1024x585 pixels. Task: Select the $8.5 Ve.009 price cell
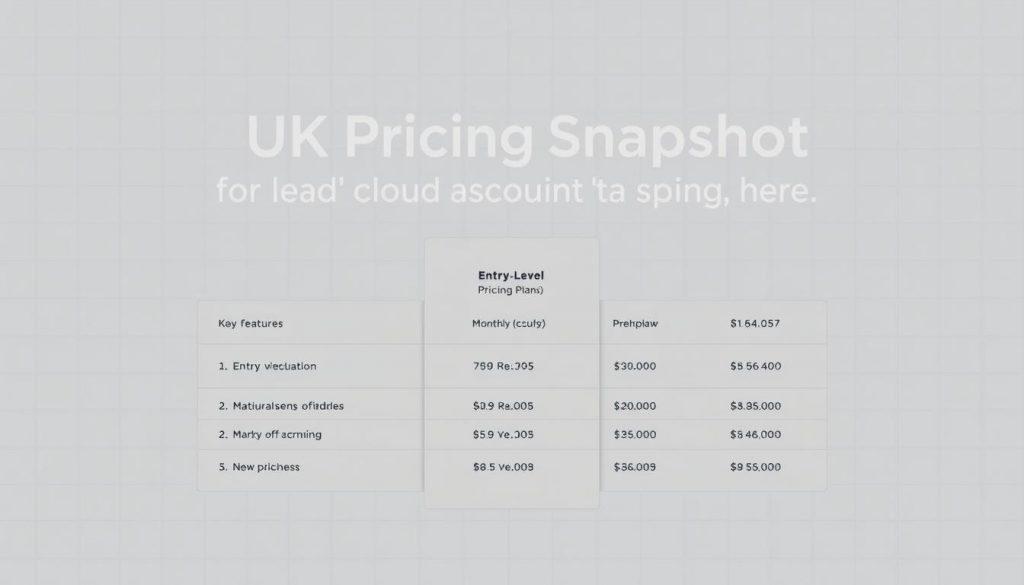point(503,467)
